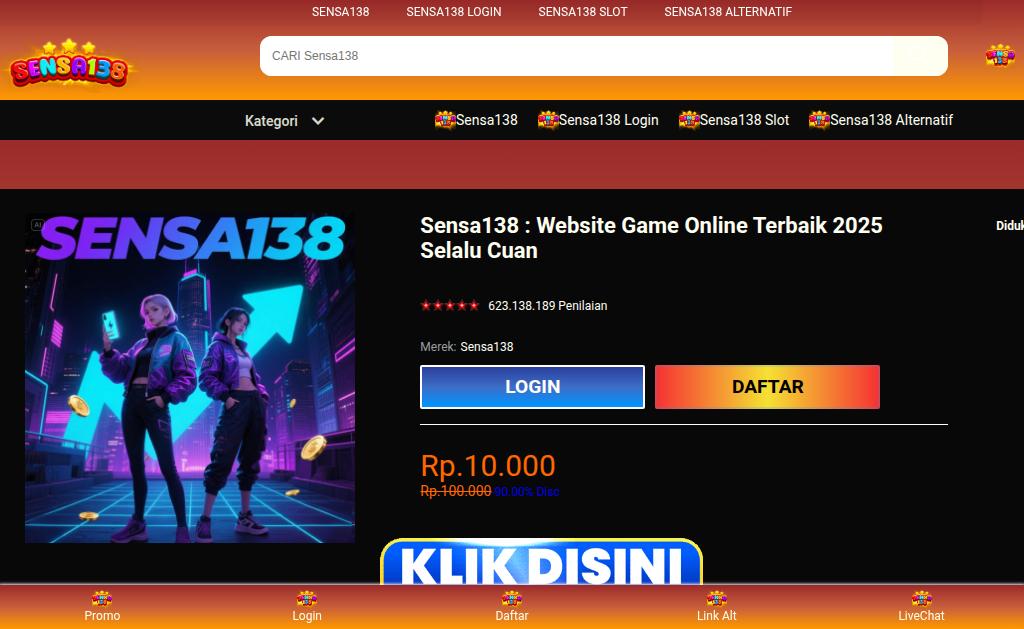Viewport: 1024px width, 629px height.
Task: Open SENSA138 SLOT in the top menu
Action: pos(583,12)
